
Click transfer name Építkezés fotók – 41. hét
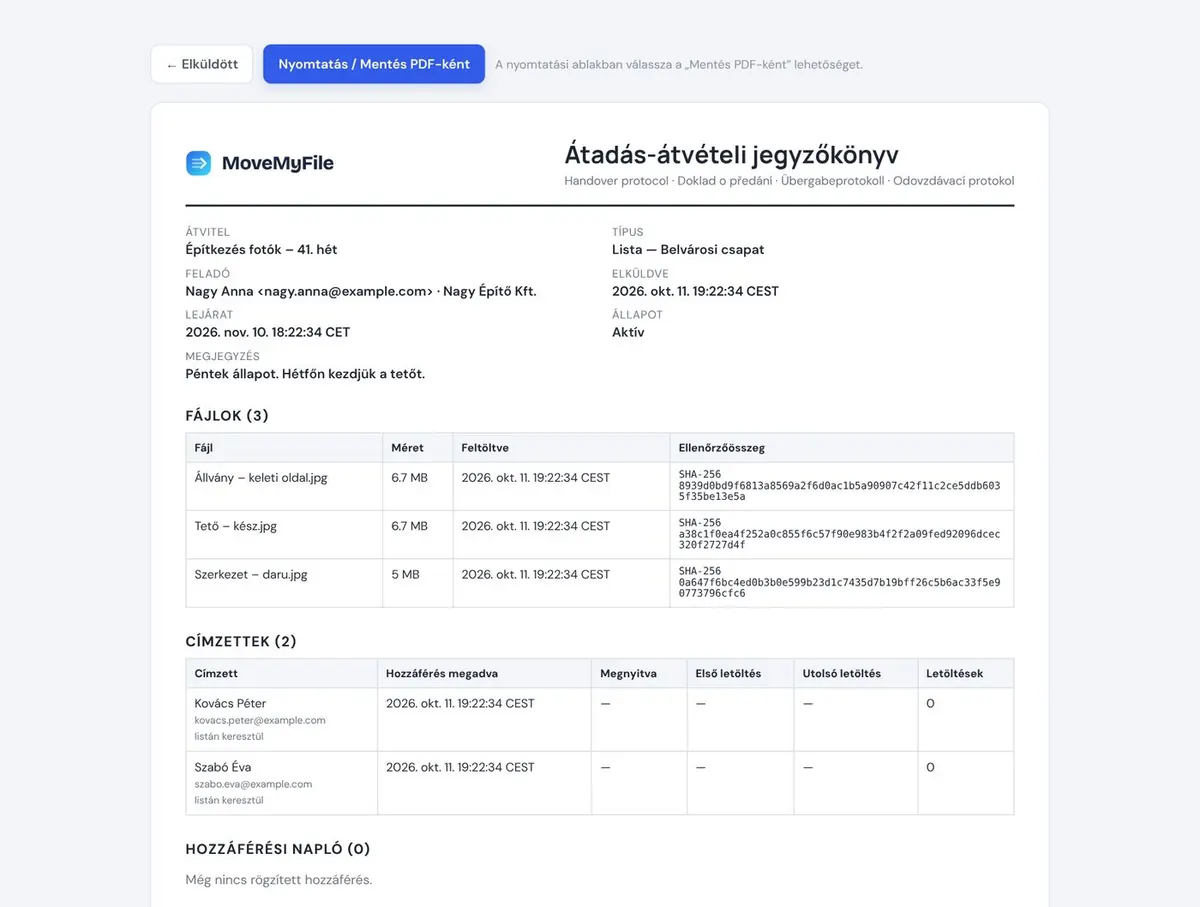click(x=262, y=250)
